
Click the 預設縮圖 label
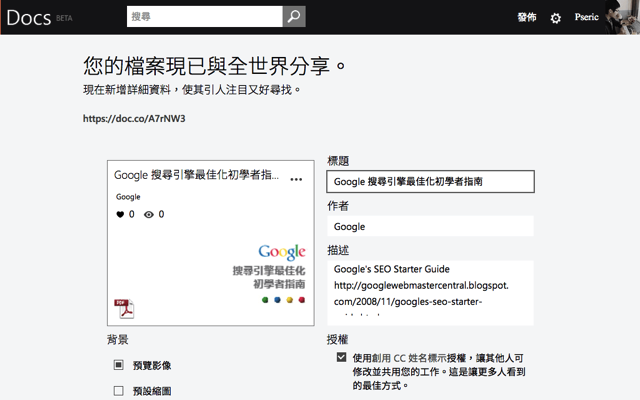click(152, 391)
